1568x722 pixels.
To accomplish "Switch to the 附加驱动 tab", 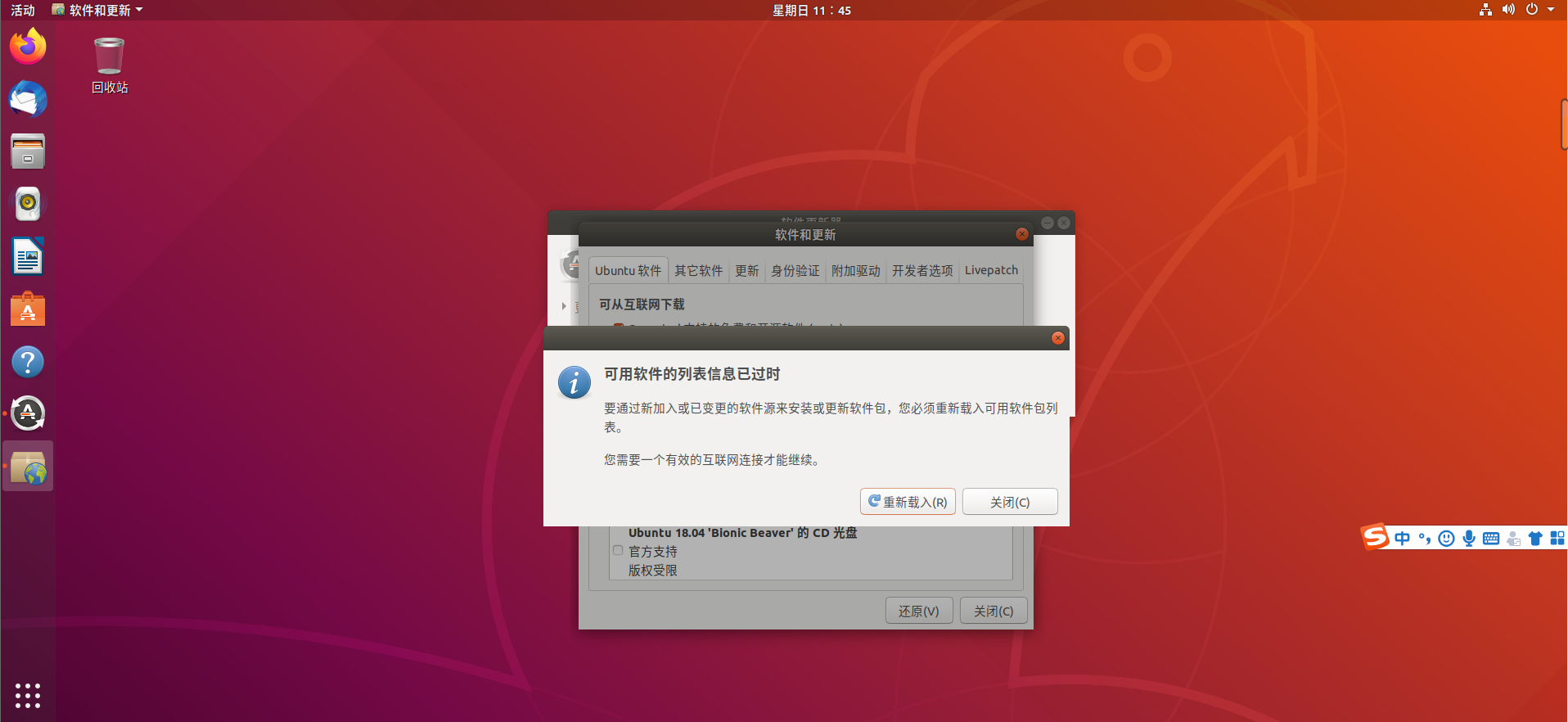I will click(855, 270).
